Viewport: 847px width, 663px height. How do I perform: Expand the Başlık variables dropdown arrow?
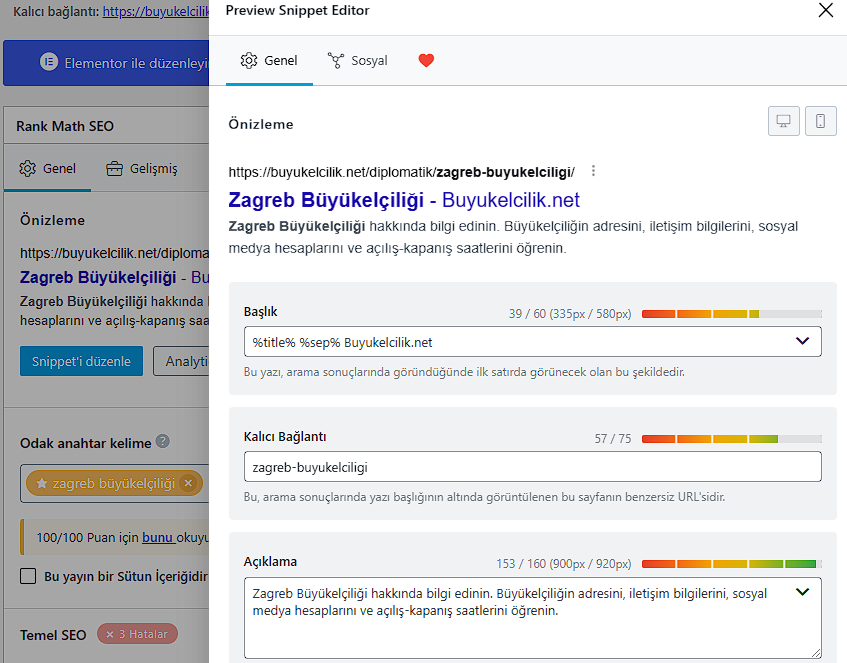click(802, 341)
